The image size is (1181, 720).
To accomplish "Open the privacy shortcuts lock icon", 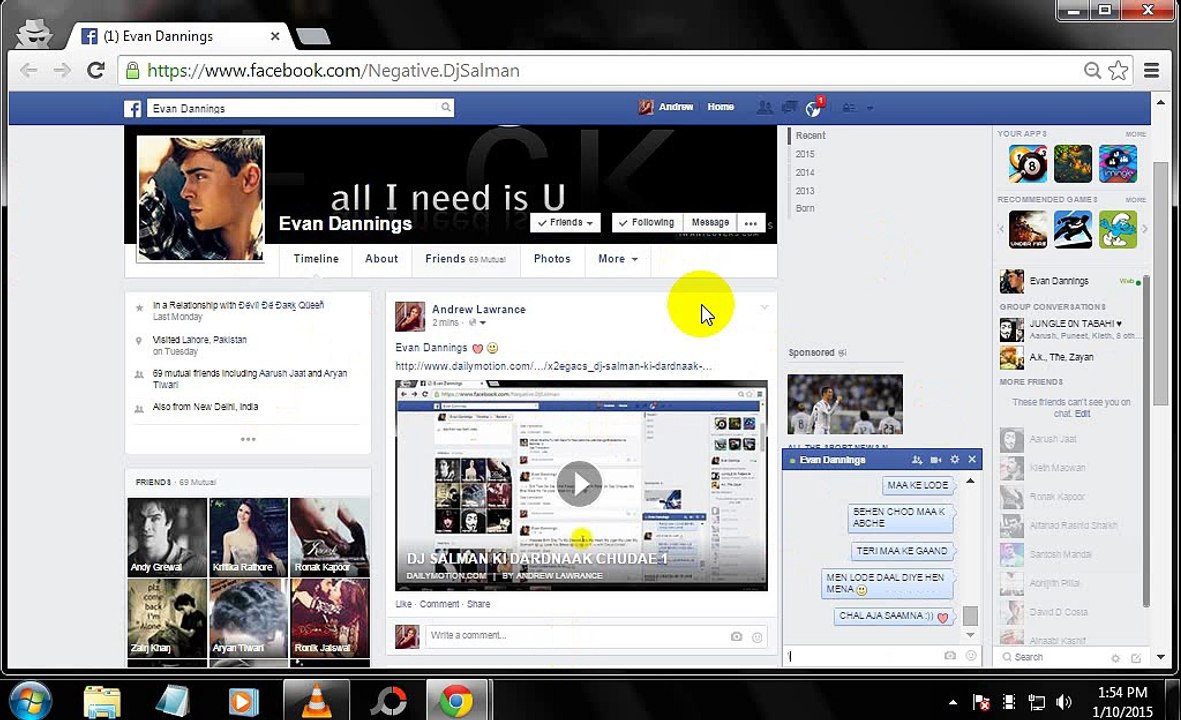I will [849, 108].
